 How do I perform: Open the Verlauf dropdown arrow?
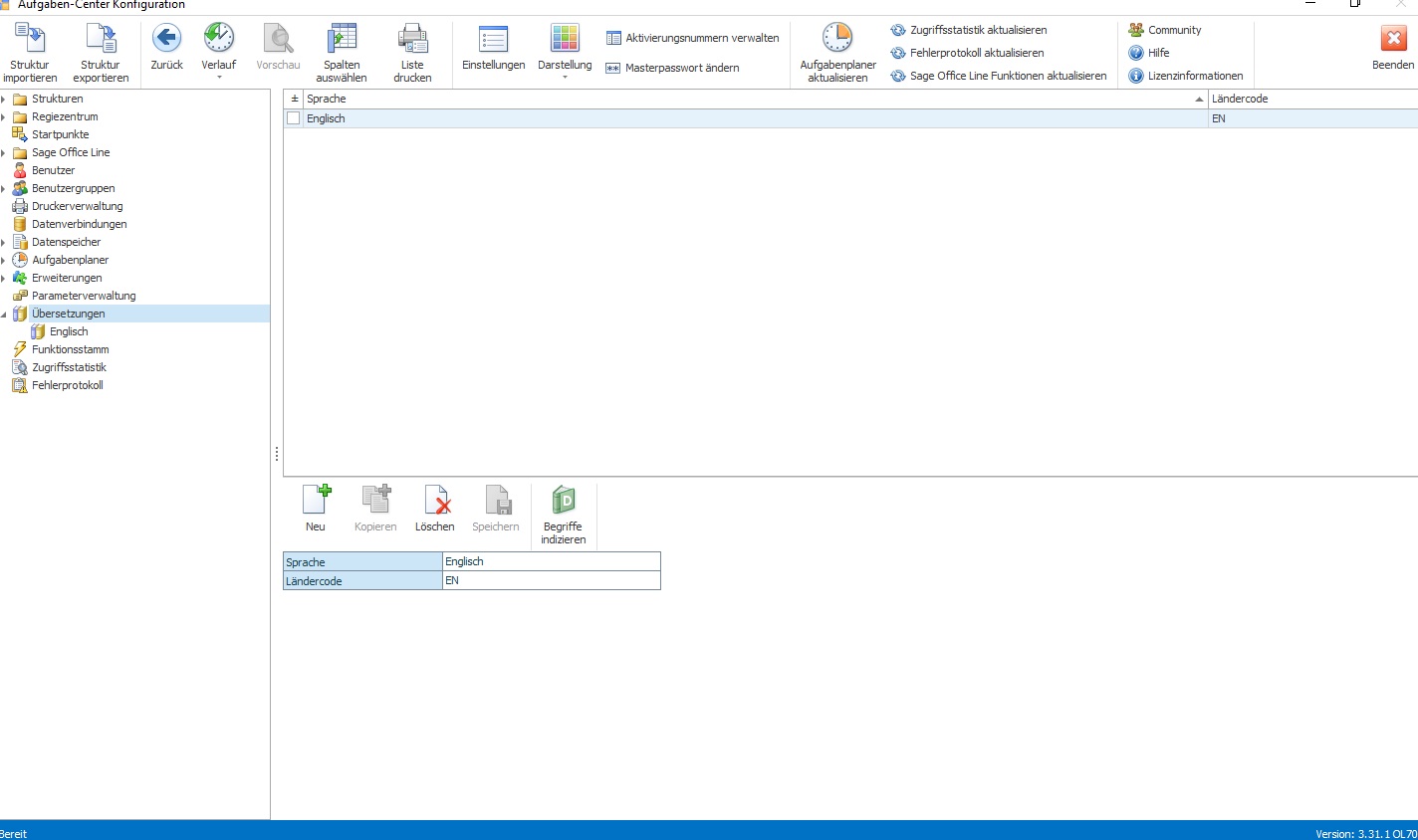point(218,77)
